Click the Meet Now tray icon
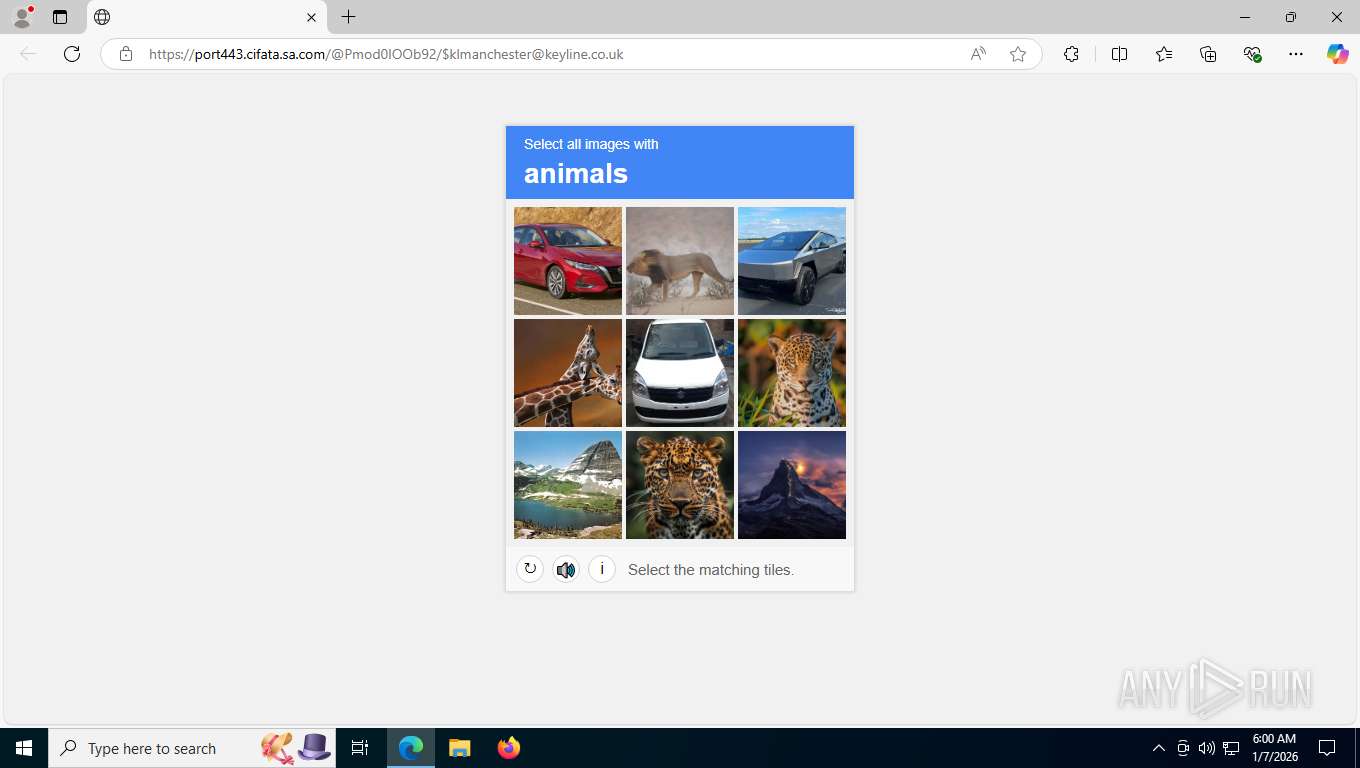Viewport: 1360px width, 768px height. point(1183,748)
